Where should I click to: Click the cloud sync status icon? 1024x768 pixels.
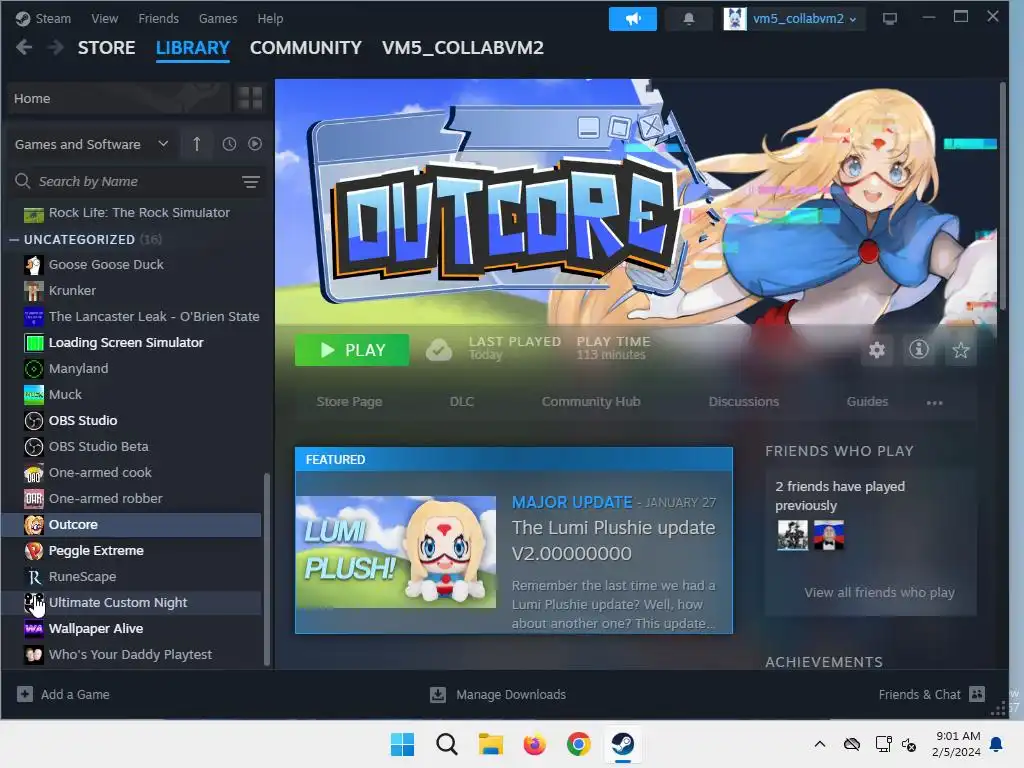click(439, 350)
